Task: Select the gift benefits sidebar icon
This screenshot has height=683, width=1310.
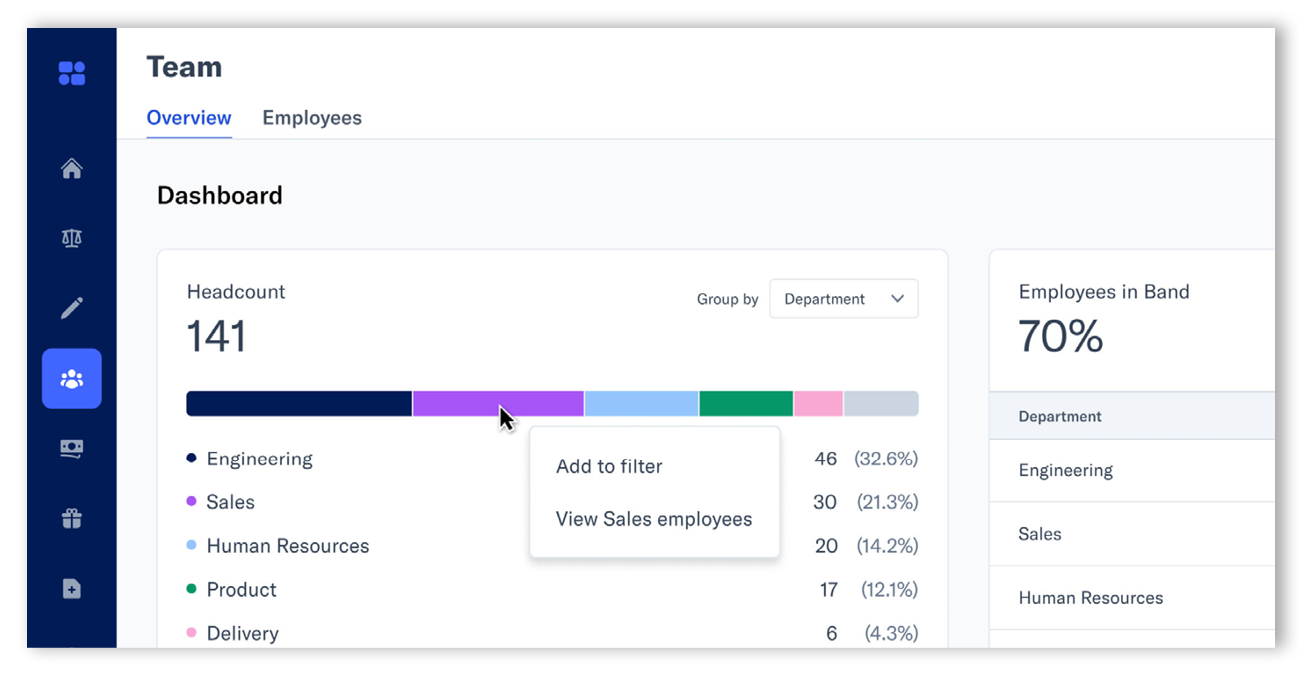Action: coord(71,518)
